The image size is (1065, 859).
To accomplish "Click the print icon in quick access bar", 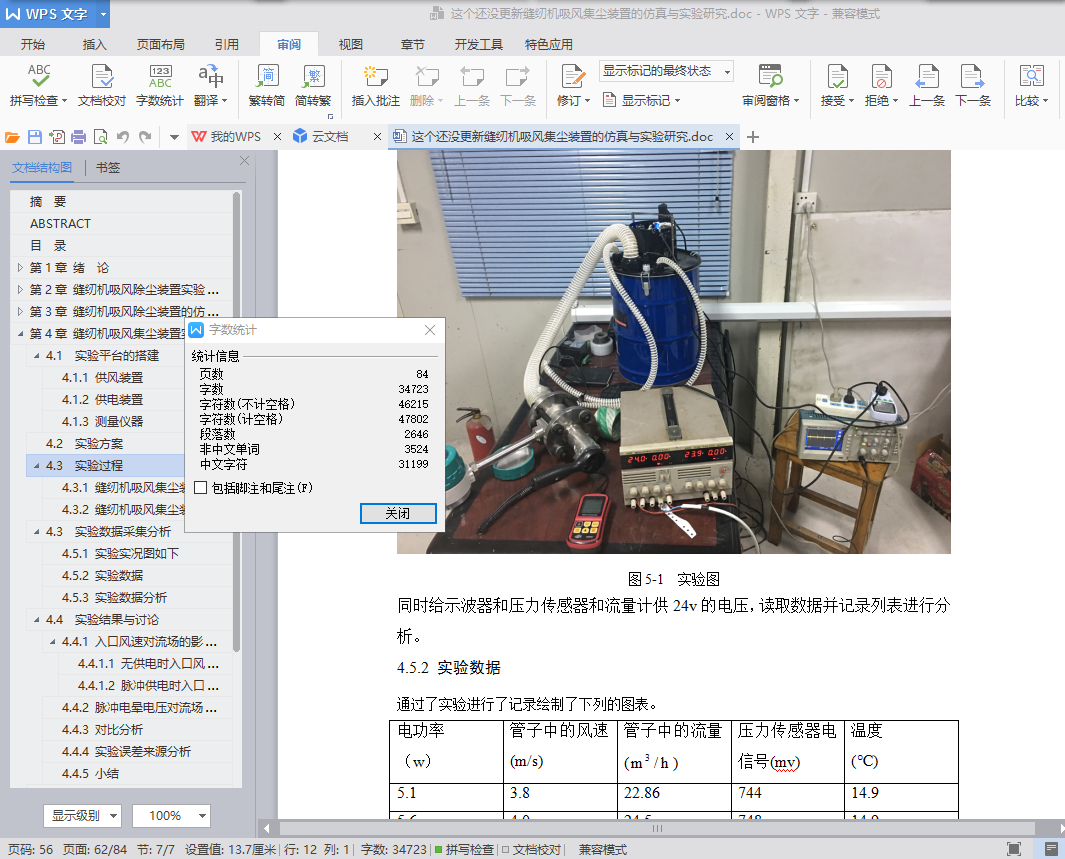I will [79, 137].
